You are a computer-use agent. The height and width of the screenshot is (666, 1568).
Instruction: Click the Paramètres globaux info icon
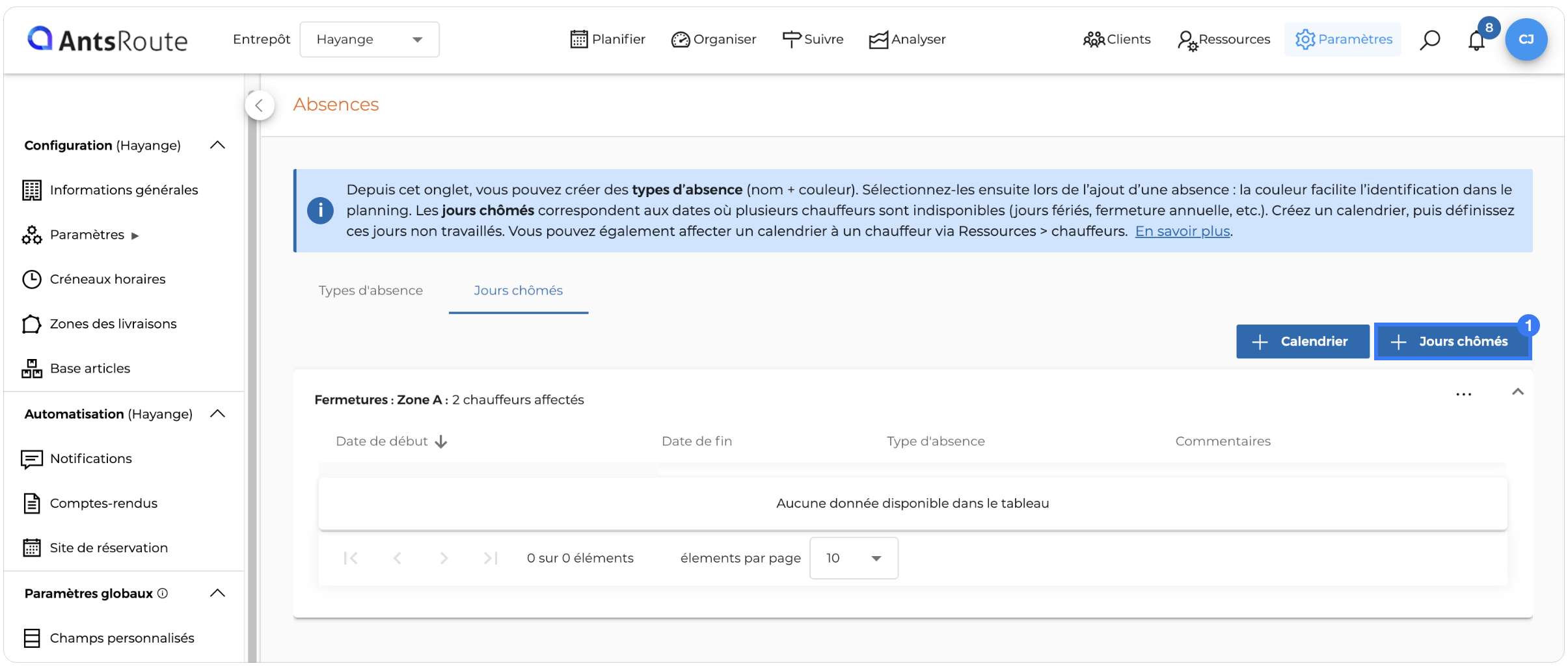163,593
